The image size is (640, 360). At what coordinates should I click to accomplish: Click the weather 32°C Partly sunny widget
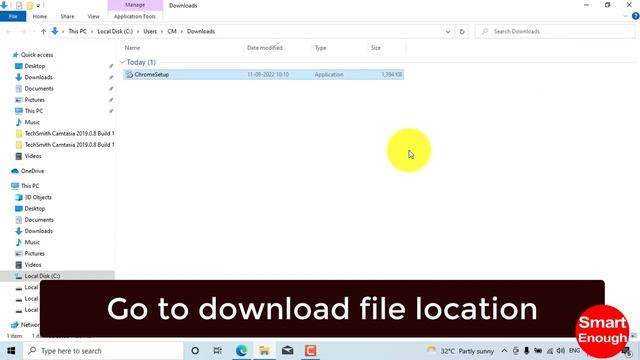(x=460, y=351)
